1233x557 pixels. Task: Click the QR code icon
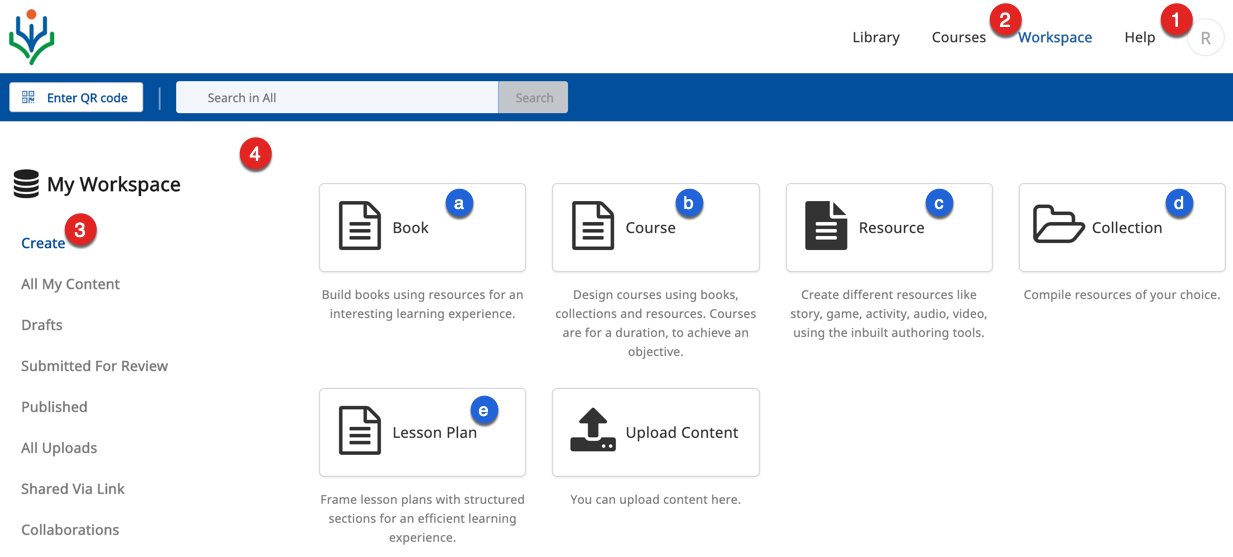point(28,97)
